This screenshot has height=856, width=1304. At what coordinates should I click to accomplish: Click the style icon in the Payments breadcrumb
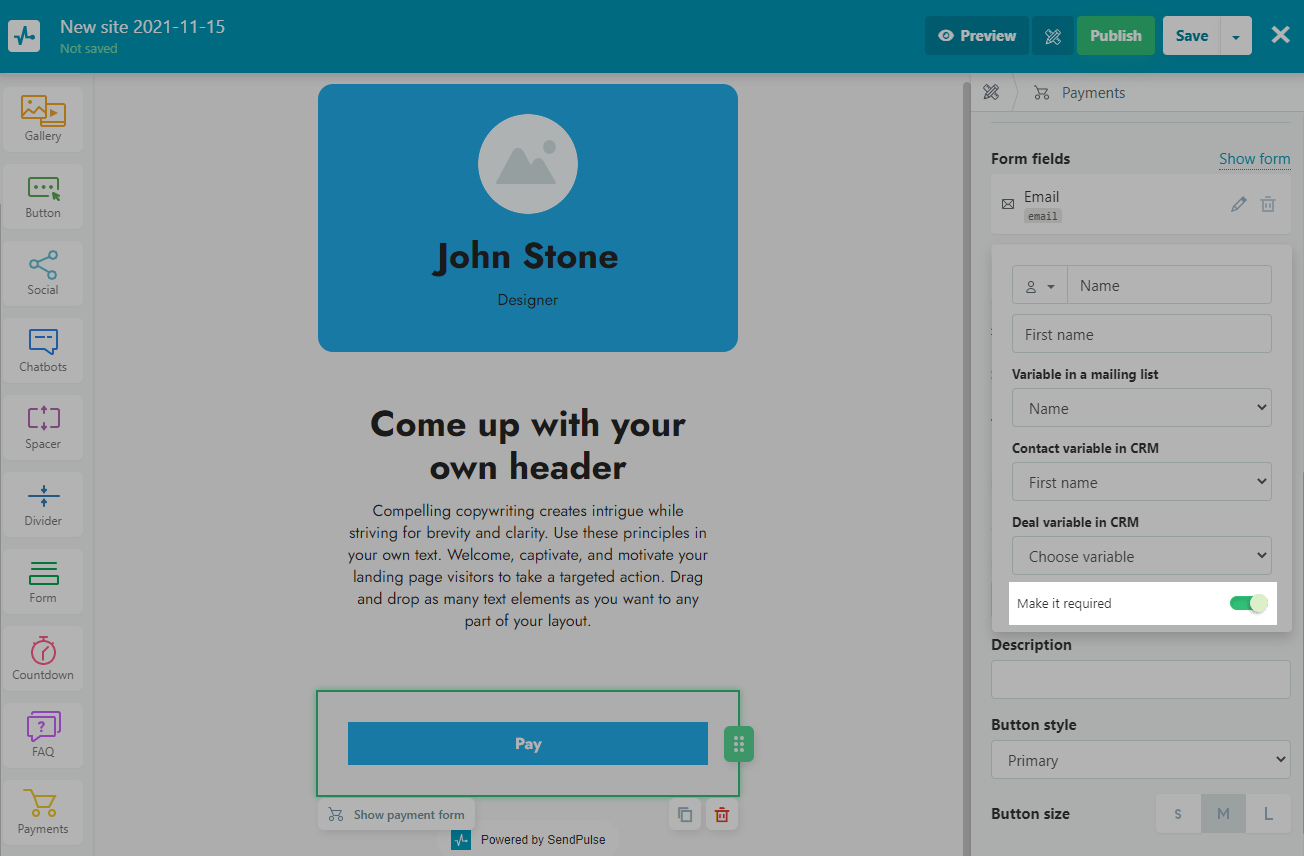(991, 92)
